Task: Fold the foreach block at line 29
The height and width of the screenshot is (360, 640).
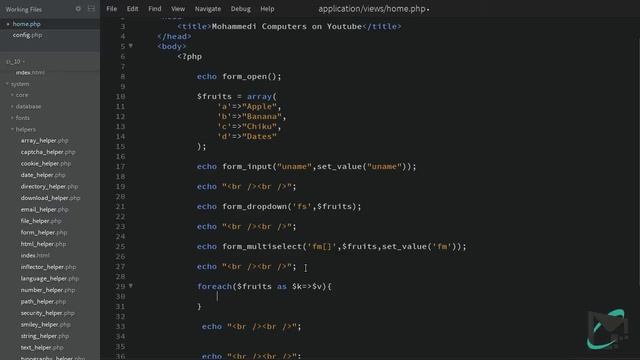Action: pos(131,286)
